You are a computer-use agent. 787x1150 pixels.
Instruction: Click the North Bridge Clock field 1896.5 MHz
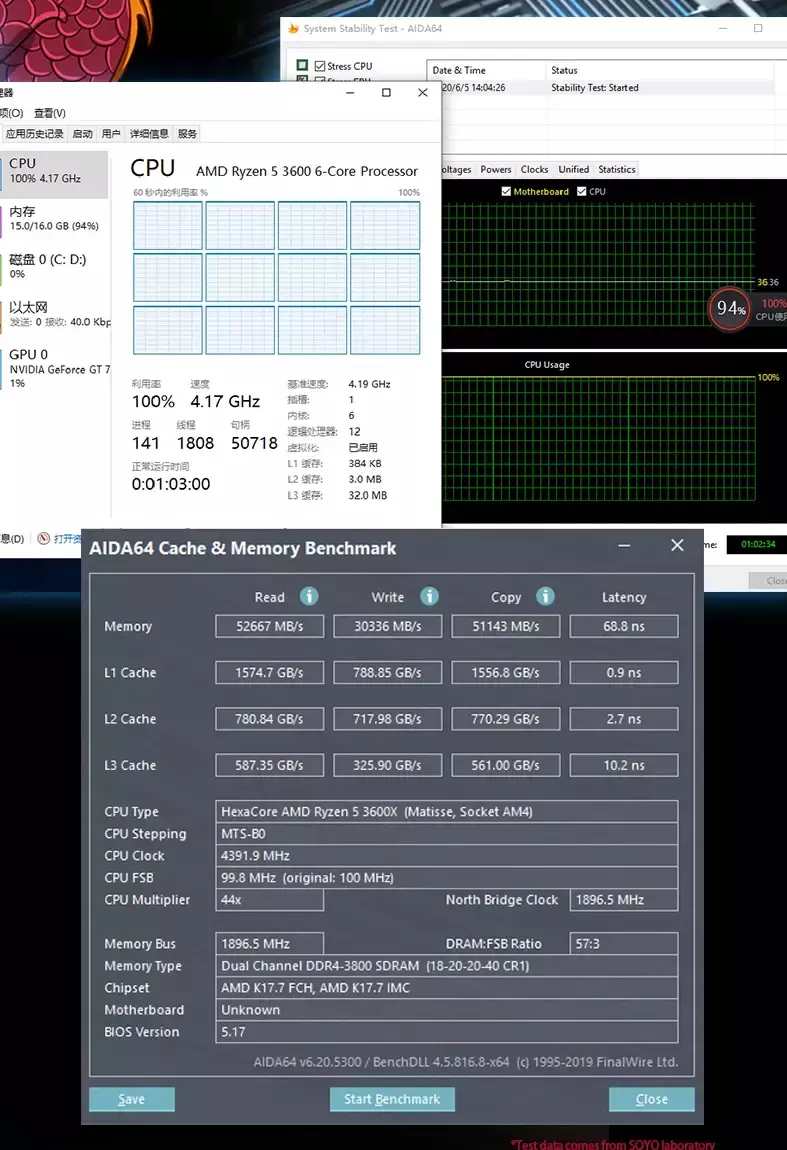(623, 900)
